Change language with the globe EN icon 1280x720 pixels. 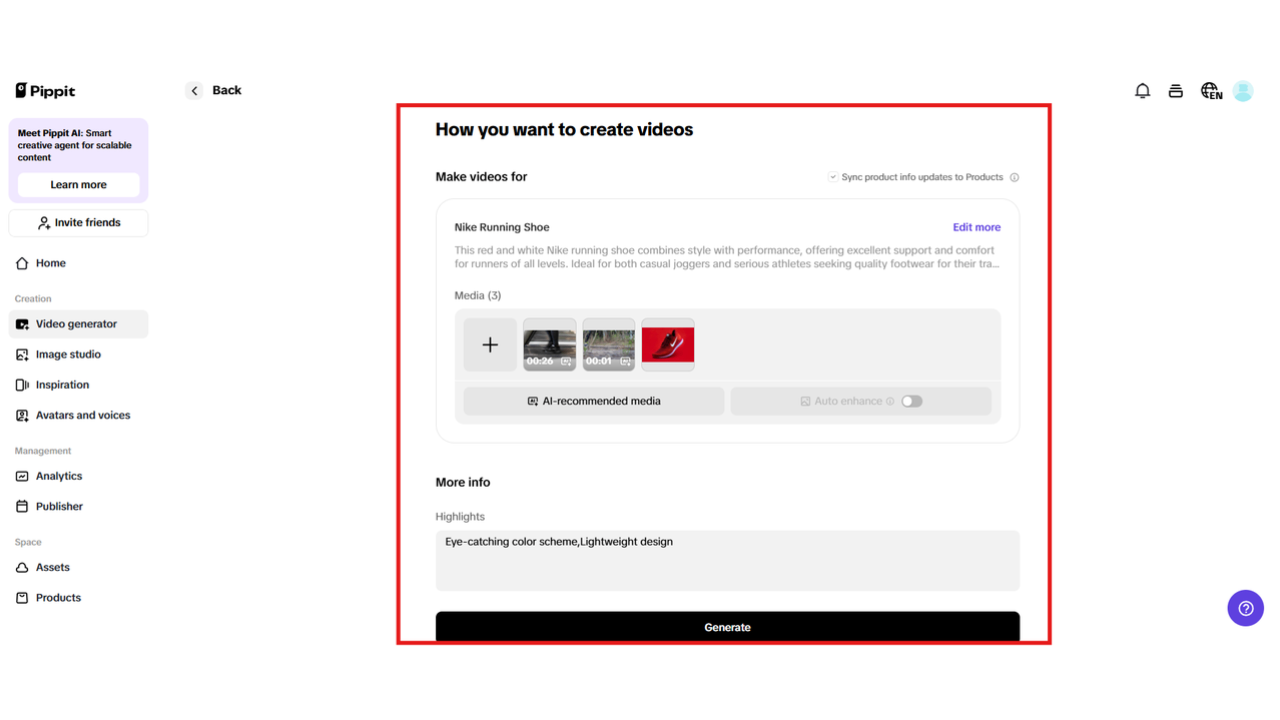(x=1211, y=91)
